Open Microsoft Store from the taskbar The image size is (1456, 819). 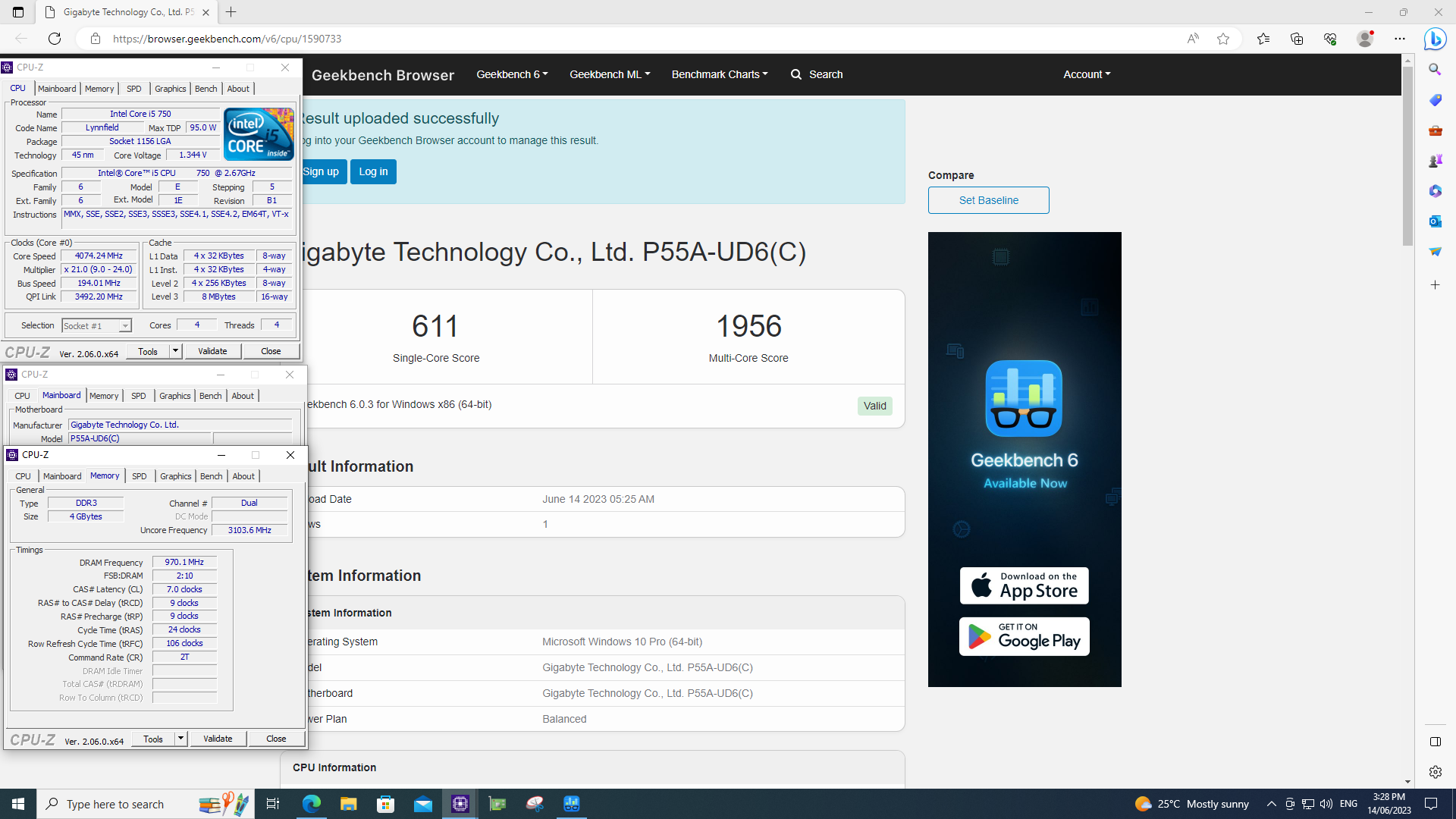pyautogui.click(x=386, y=804)
